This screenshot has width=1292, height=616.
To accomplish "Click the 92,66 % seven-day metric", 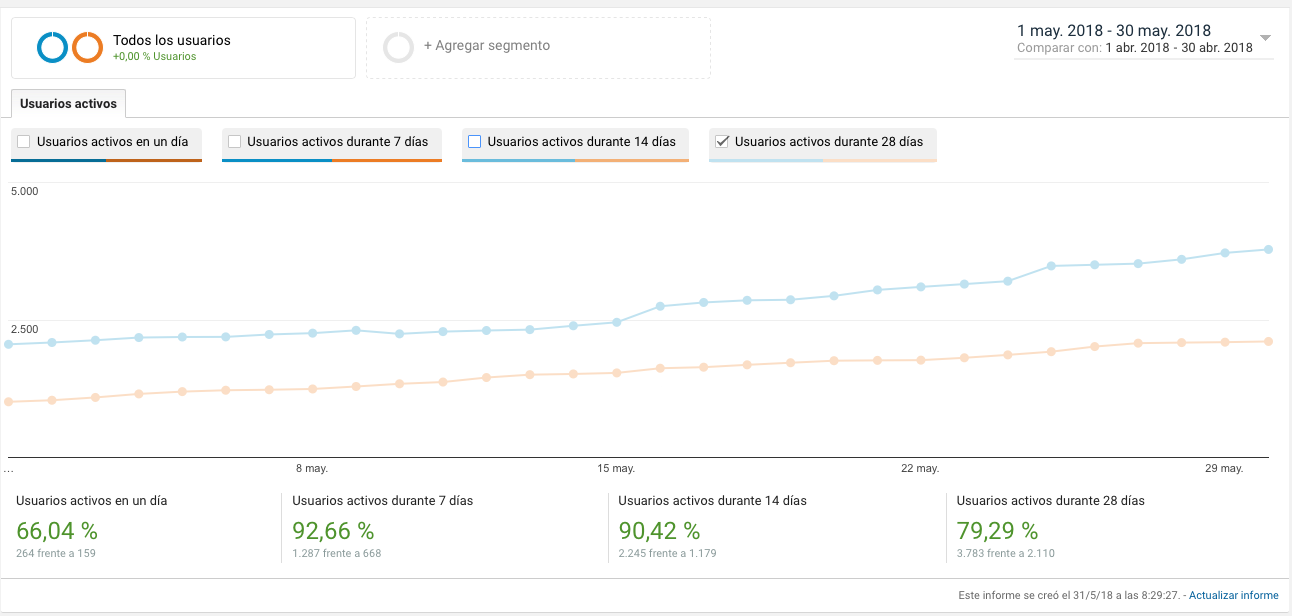I will pos(333,530).
